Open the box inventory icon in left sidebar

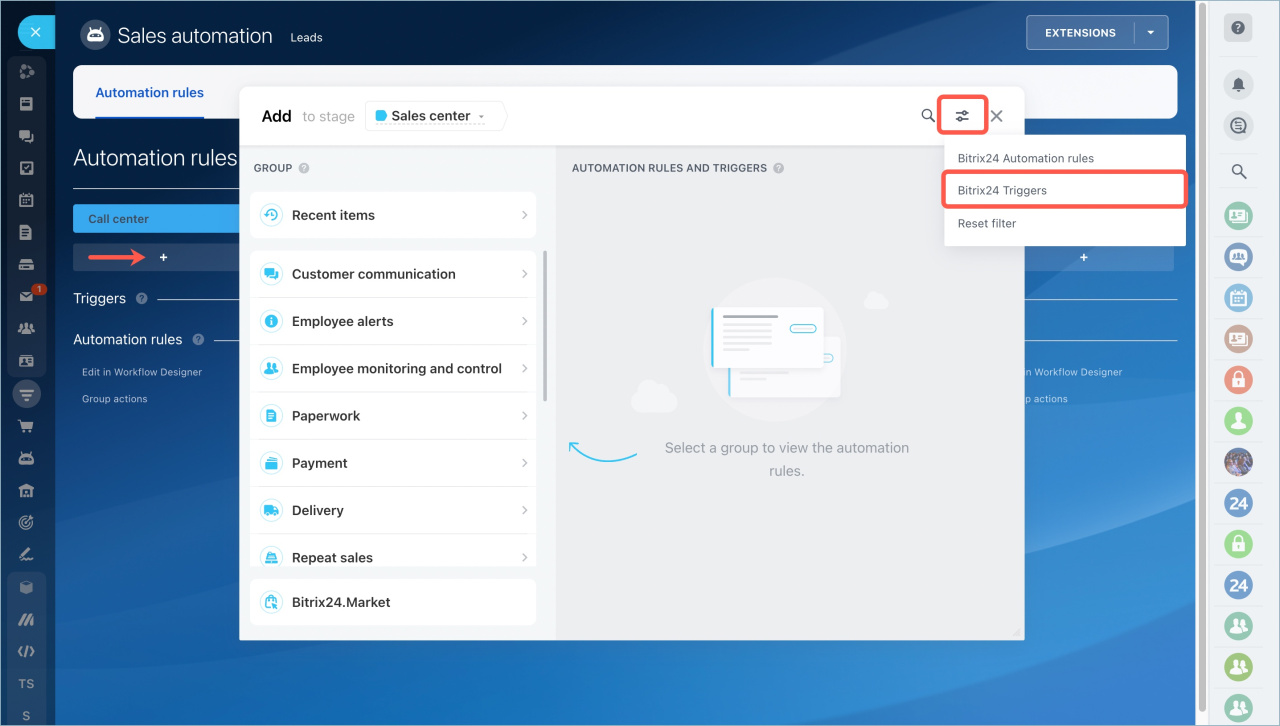pyautogui.click(x=27, y=587)
